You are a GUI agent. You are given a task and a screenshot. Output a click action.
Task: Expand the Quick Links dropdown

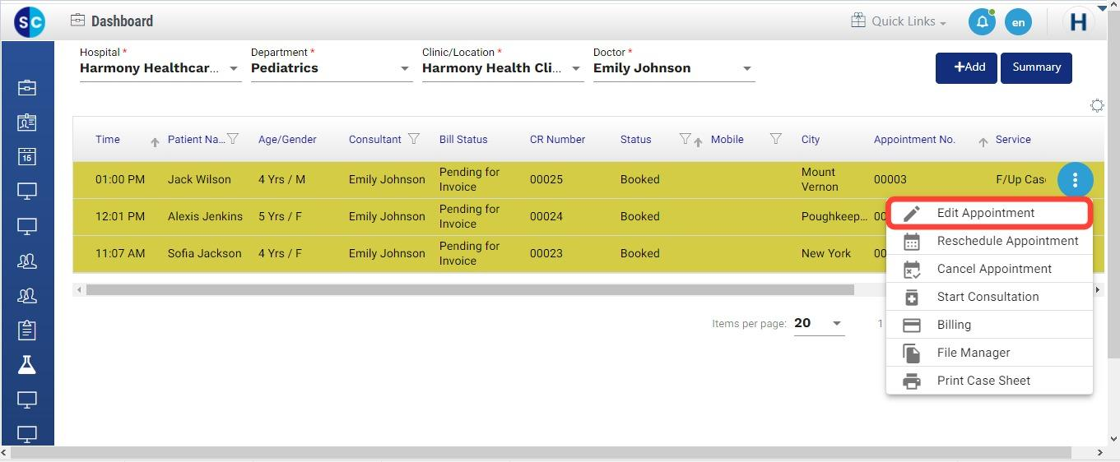pyautogui.click(x=909, y=21)
